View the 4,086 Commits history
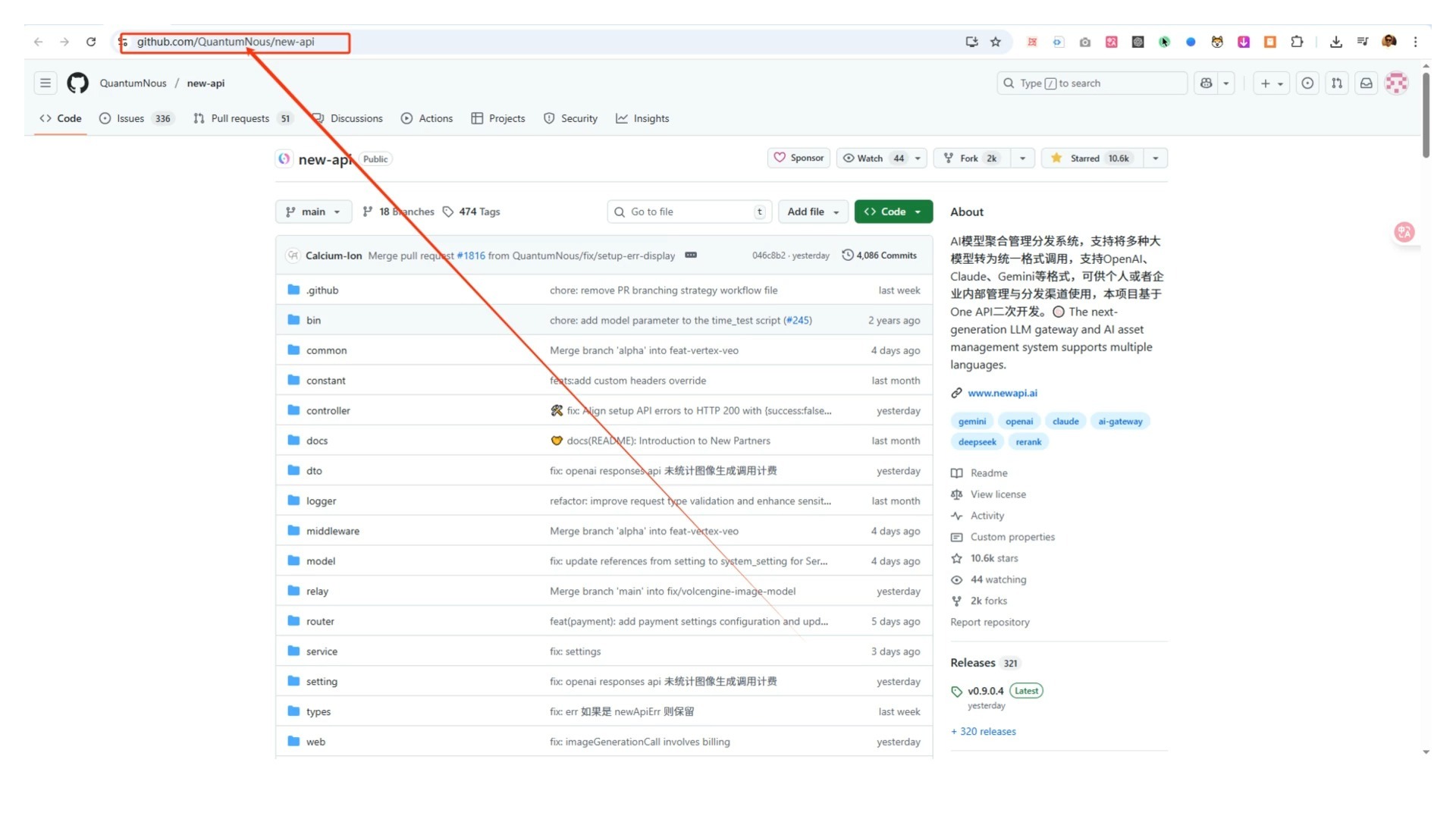Image resolution: width=1456 pixels, height=819 pixels. pos(880,256)
